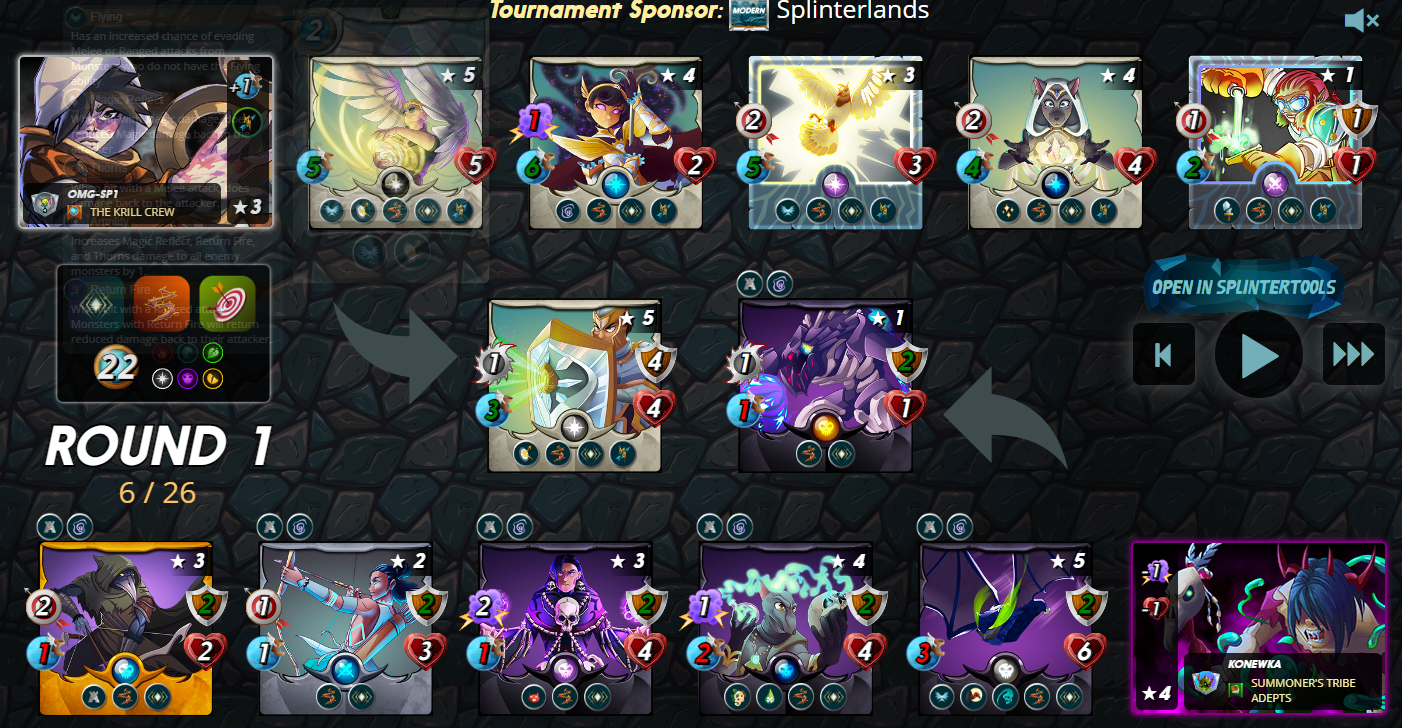Open The Krill Crew guild link
The image size is (1402, 728).
click(x=133, y=212)
